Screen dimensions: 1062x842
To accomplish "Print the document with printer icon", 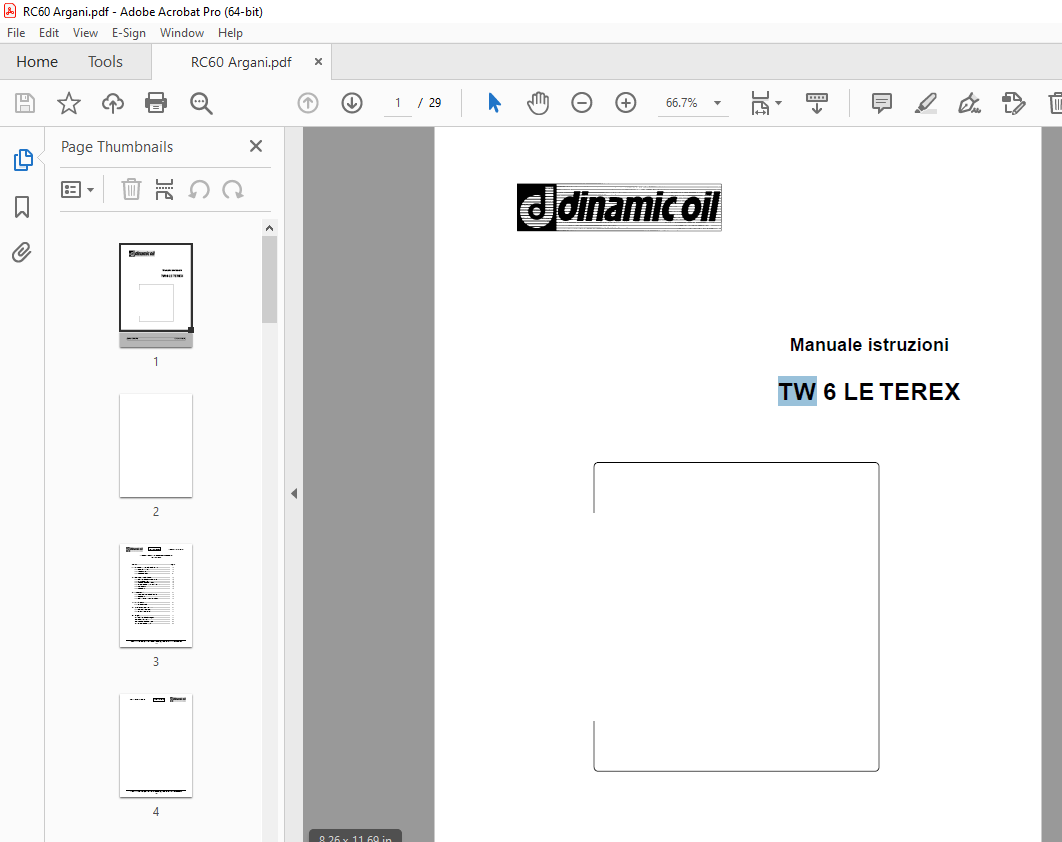I will point(156,103).
